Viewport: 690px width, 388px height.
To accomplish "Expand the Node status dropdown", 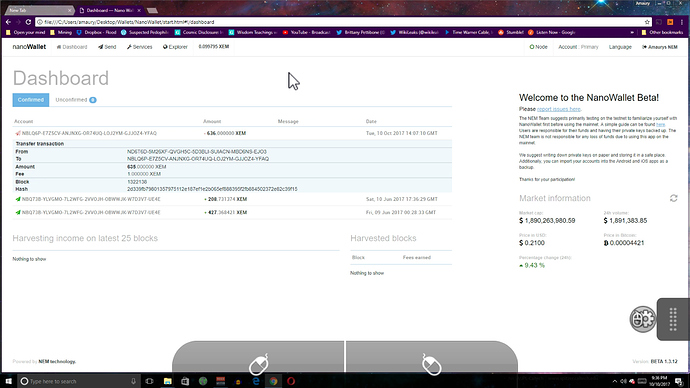I will pyautogui.click(x=538, y=47).
